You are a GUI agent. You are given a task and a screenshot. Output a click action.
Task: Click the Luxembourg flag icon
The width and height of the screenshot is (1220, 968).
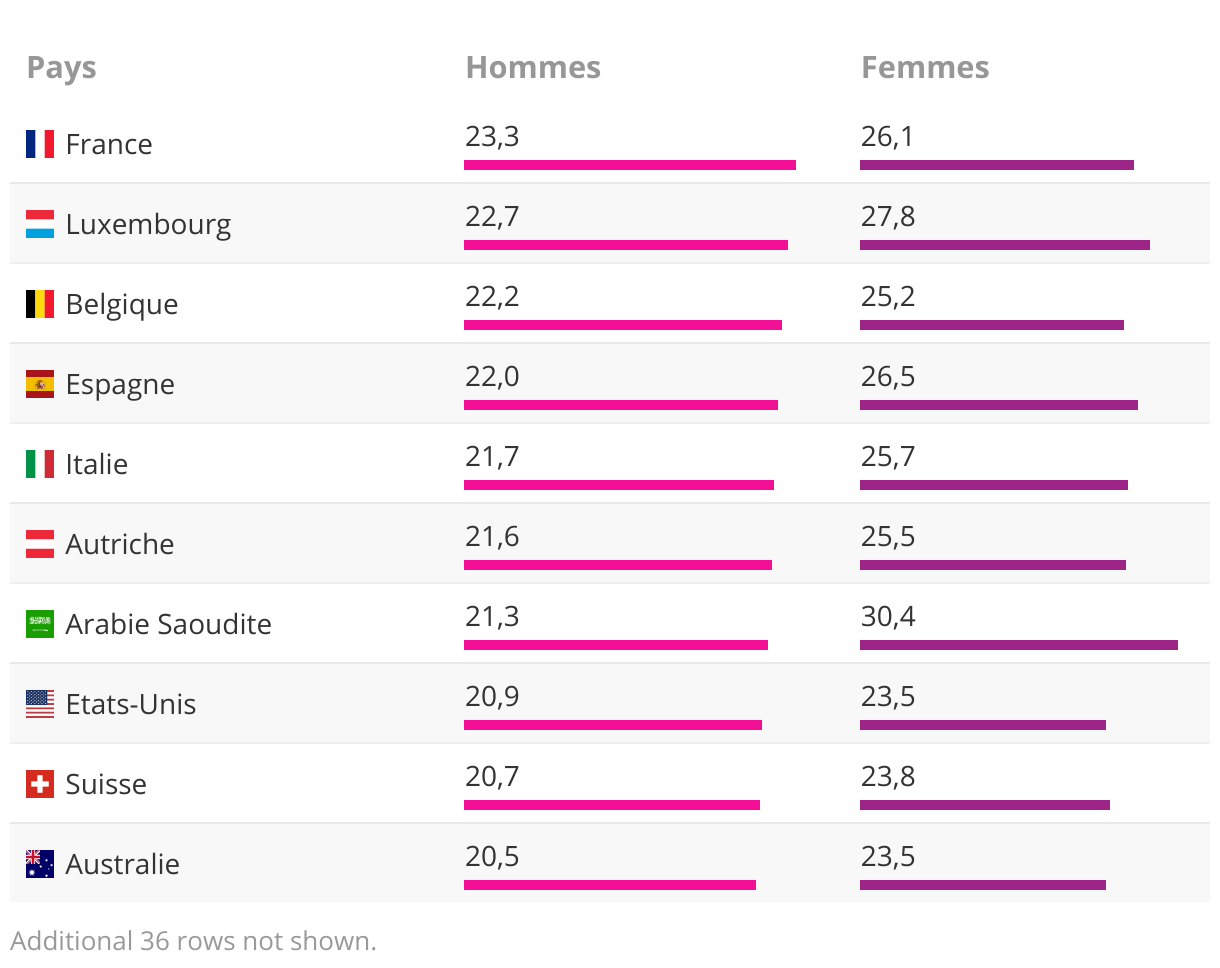pos(40,224)
